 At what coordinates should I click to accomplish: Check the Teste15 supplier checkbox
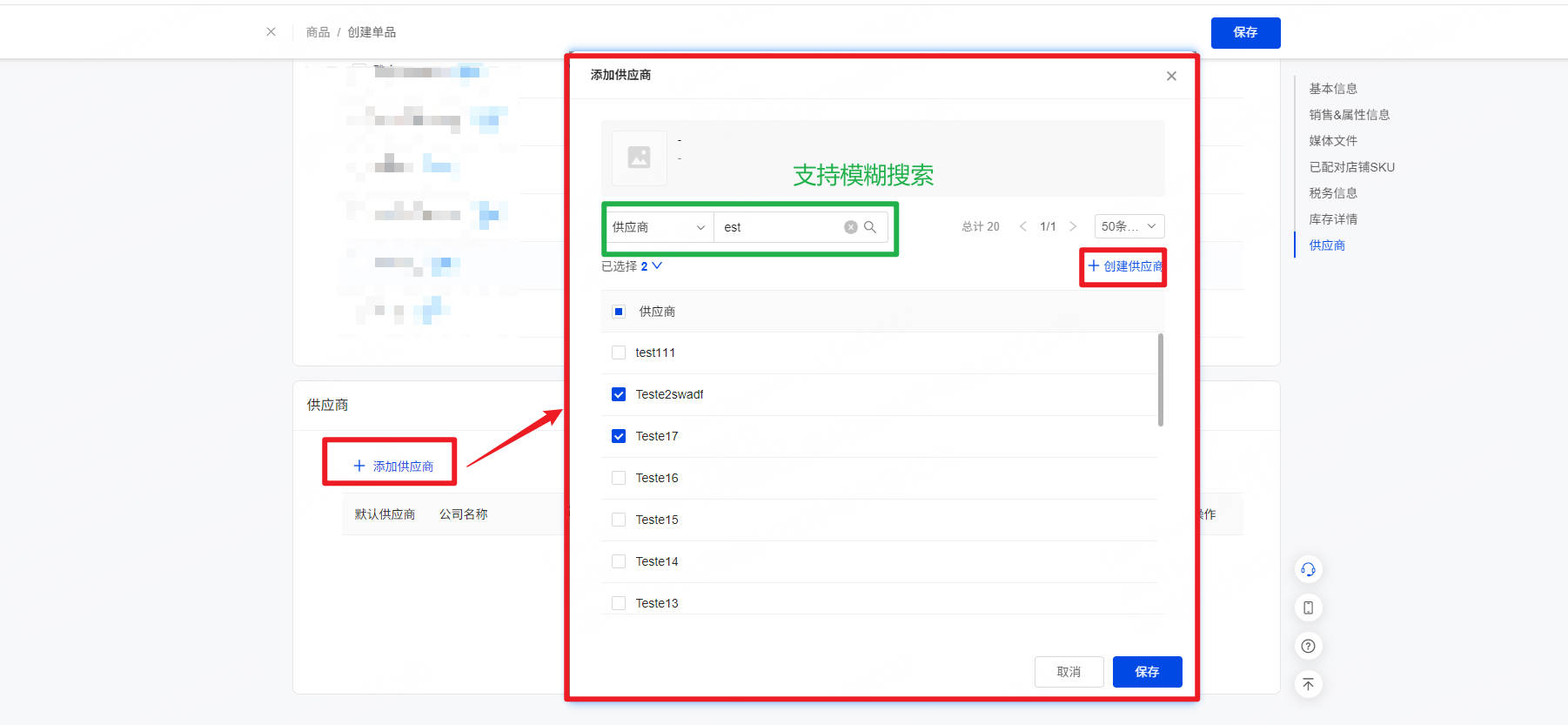pyautogui.click(x=619, y=520)
